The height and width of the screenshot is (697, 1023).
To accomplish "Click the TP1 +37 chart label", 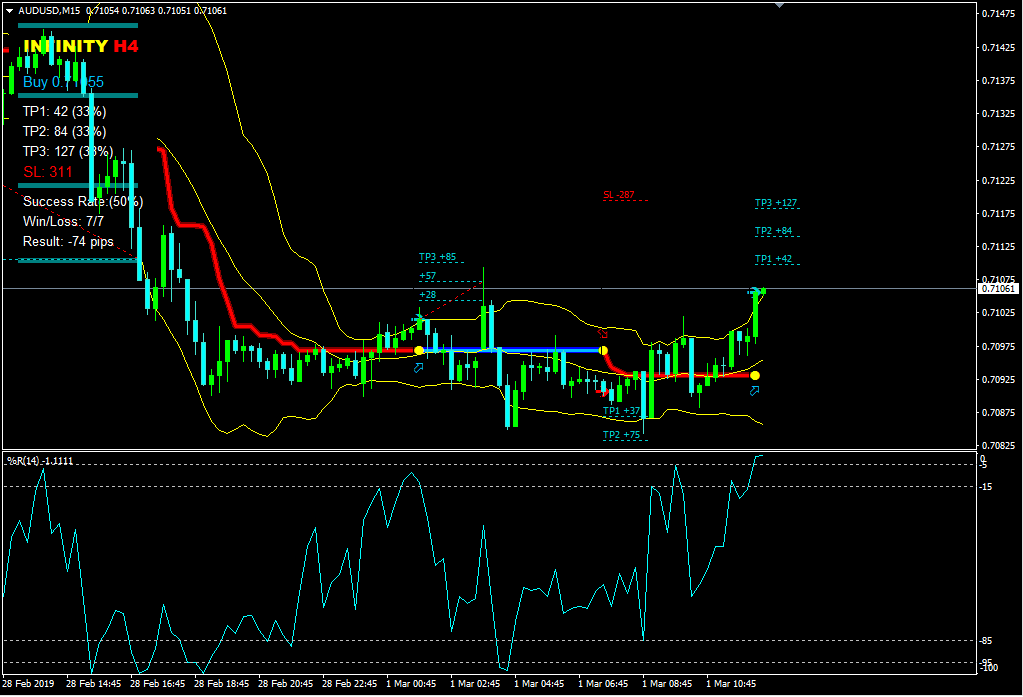I will [621, 411].
